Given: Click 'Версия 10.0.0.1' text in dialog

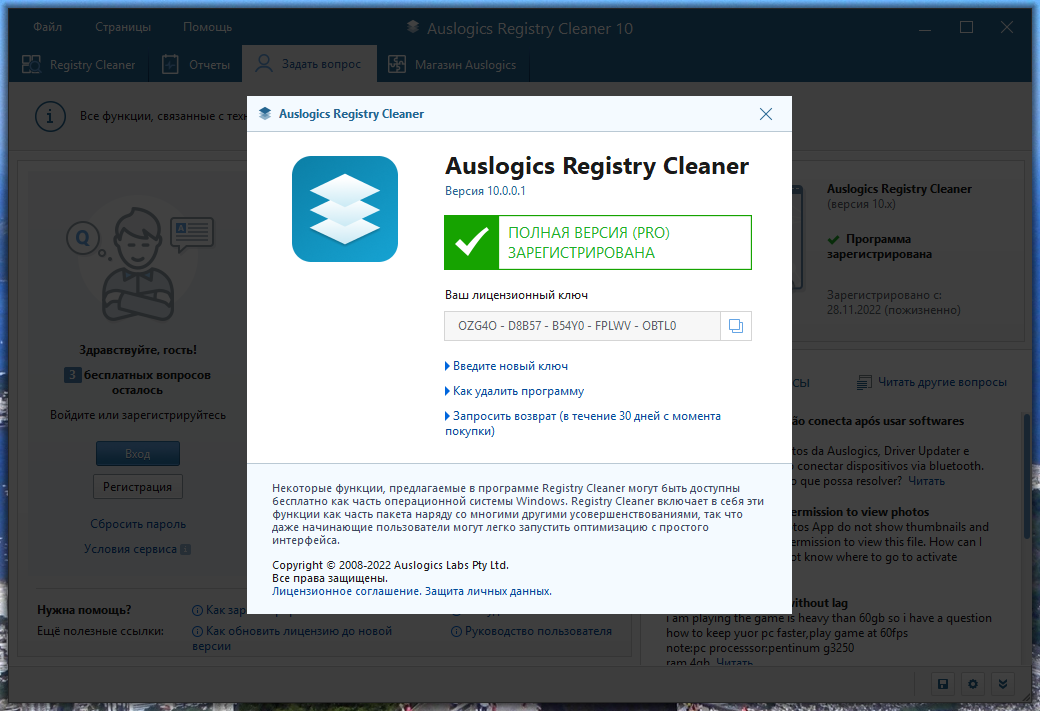Looking at the screenshot, I should tap(485, 191).
